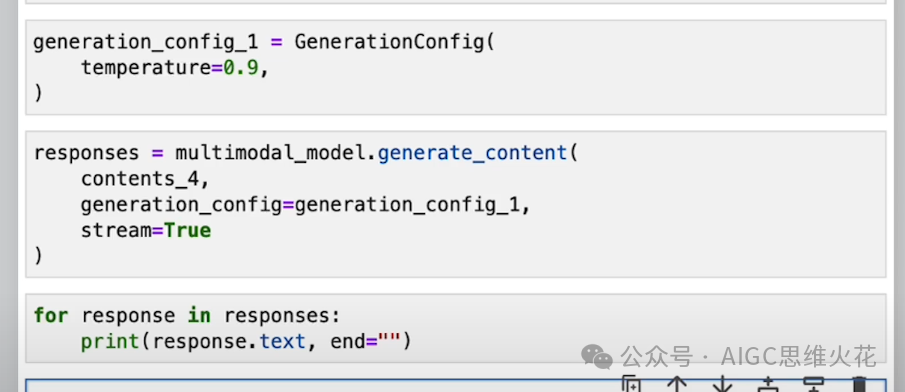Click the WeChat logo in the watermark

[597, 357]
